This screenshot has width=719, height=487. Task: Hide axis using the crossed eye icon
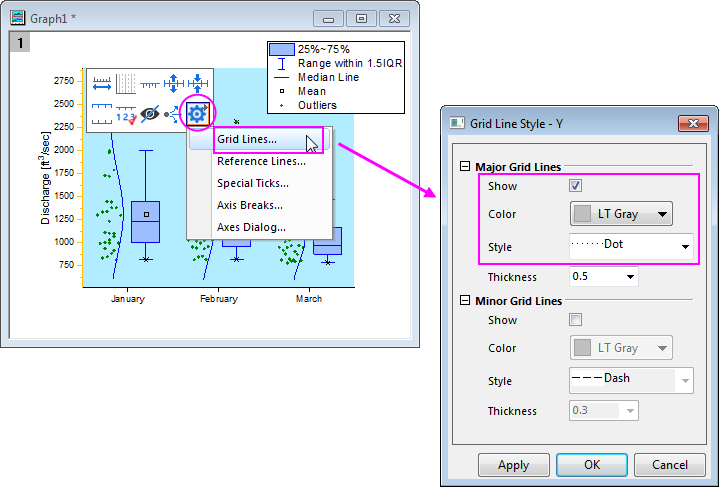tap(150, 113)
